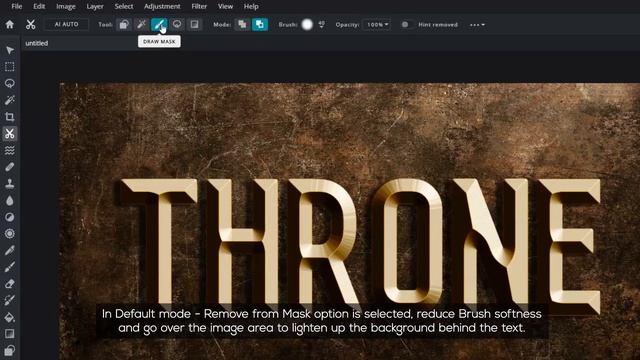The image size is (640, 360).
Task: Click the brush size value 49
Action: (x=322, y=24)
